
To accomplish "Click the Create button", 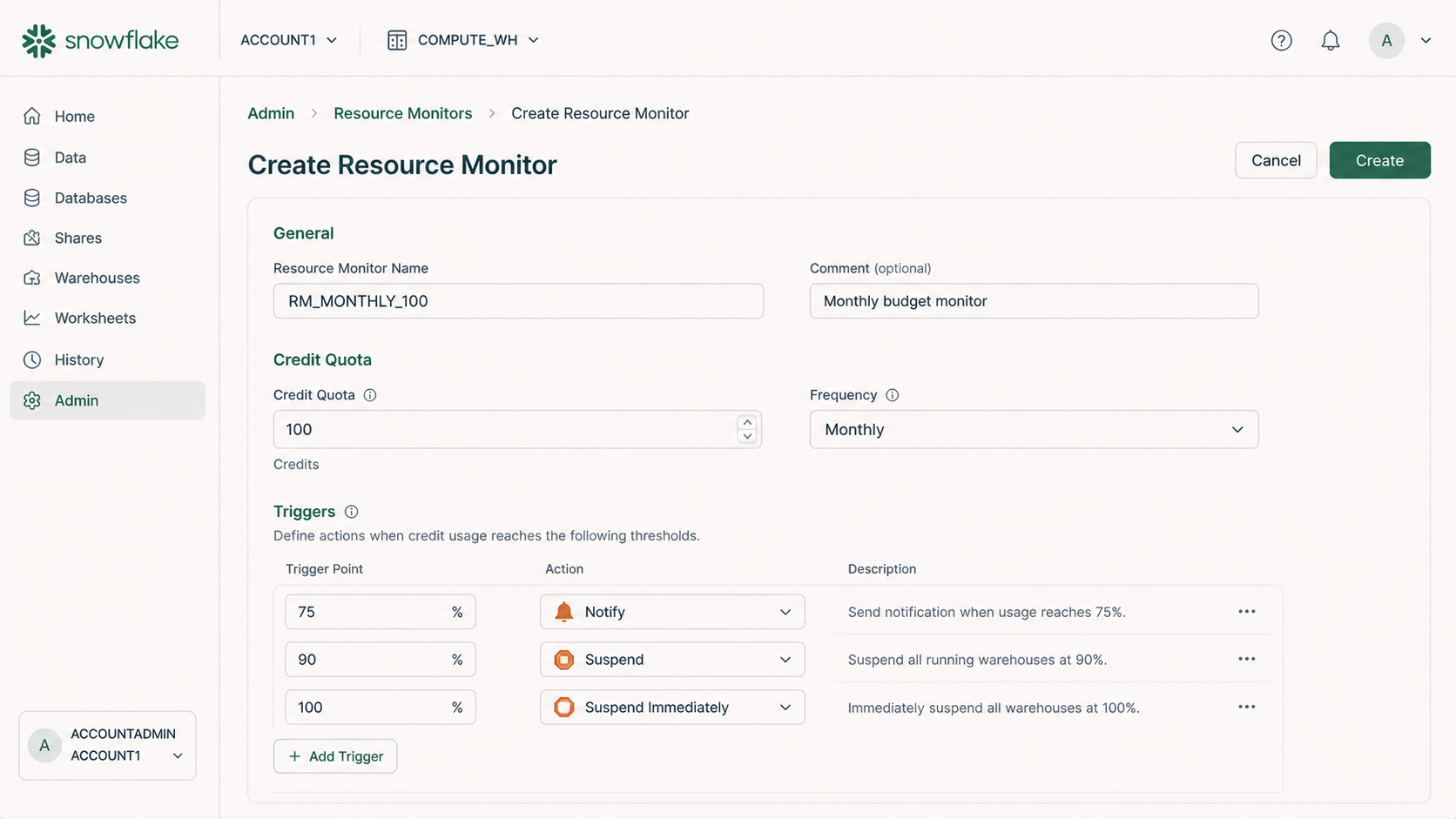I will (x=1379, y=160).
